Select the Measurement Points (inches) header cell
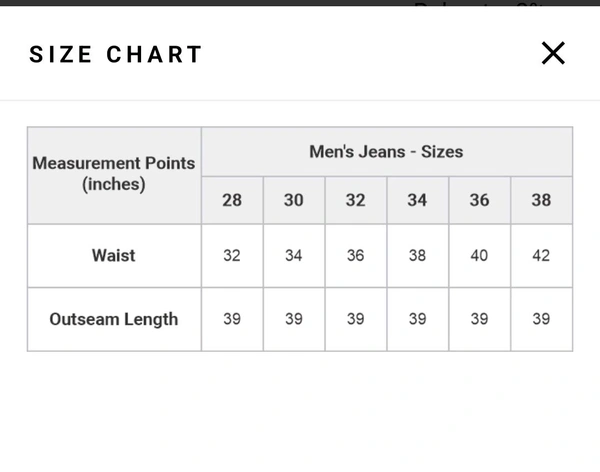Viewport: 600px width, 472px height. click(114, 174)
